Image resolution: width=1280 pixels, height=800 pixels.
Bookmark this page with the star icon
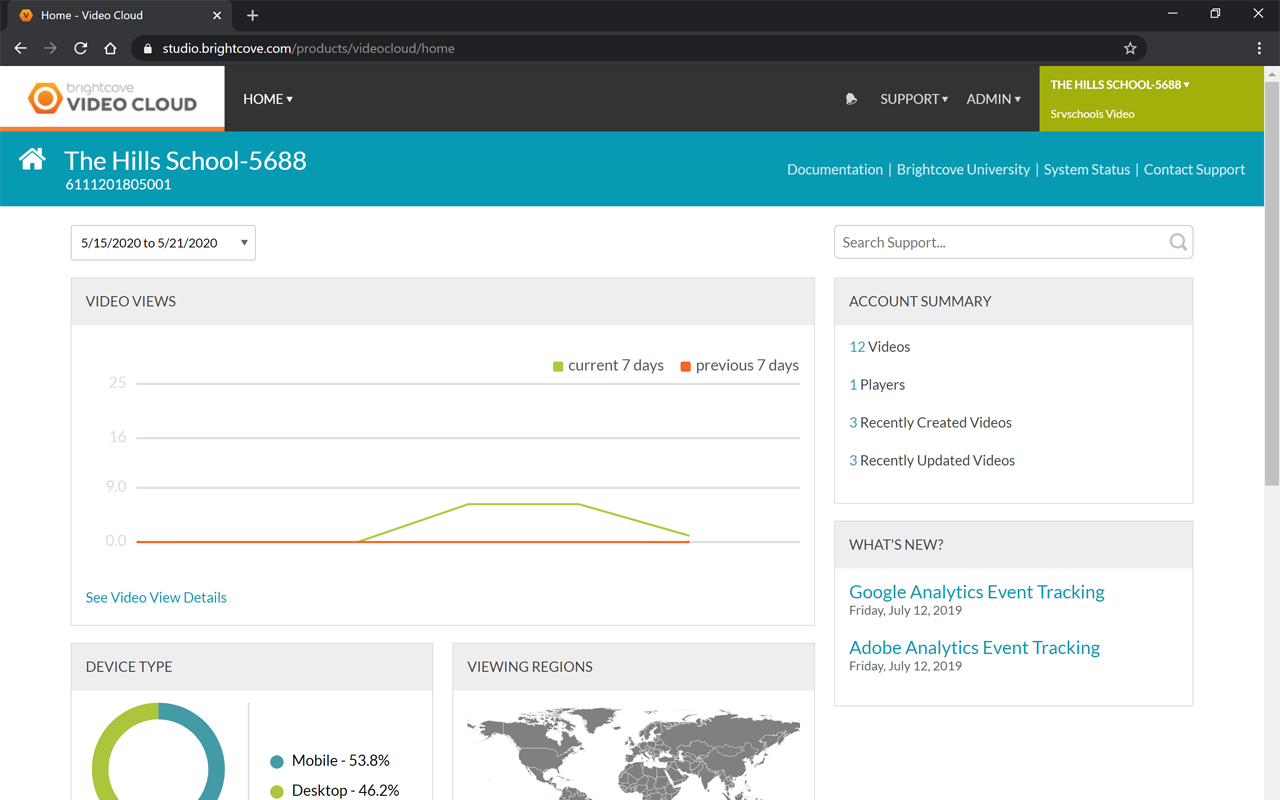click(1130, 48)
